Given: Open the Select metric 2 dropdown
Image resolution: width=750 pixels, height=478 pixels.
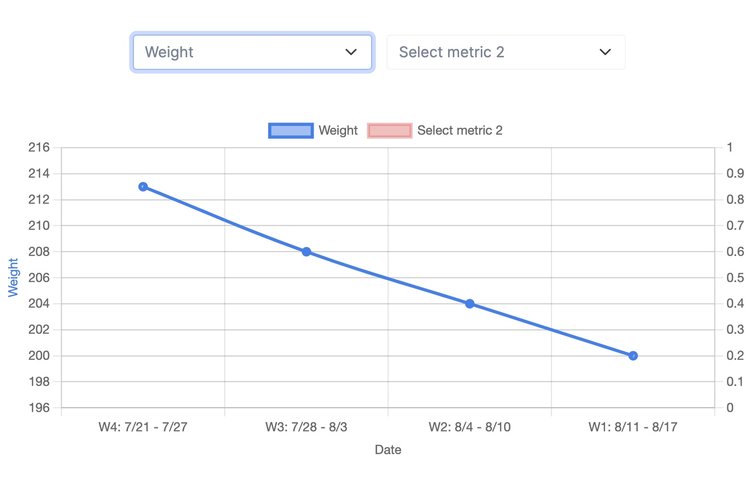Looking at the screenshot, I should click(494, 52).
